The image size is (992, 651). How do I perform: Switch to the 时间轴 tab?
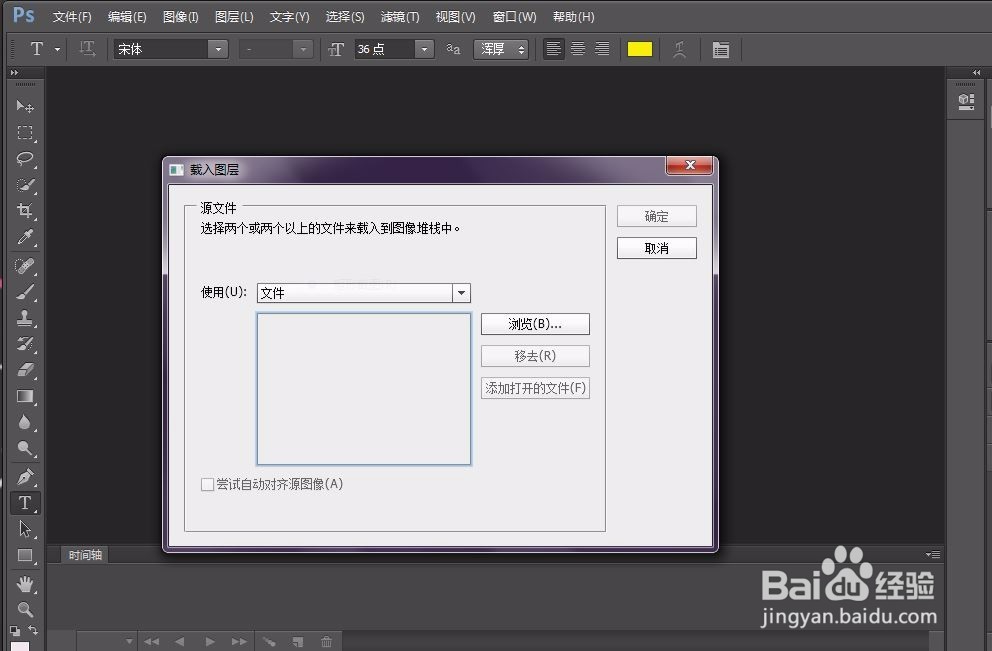(84, 555)
